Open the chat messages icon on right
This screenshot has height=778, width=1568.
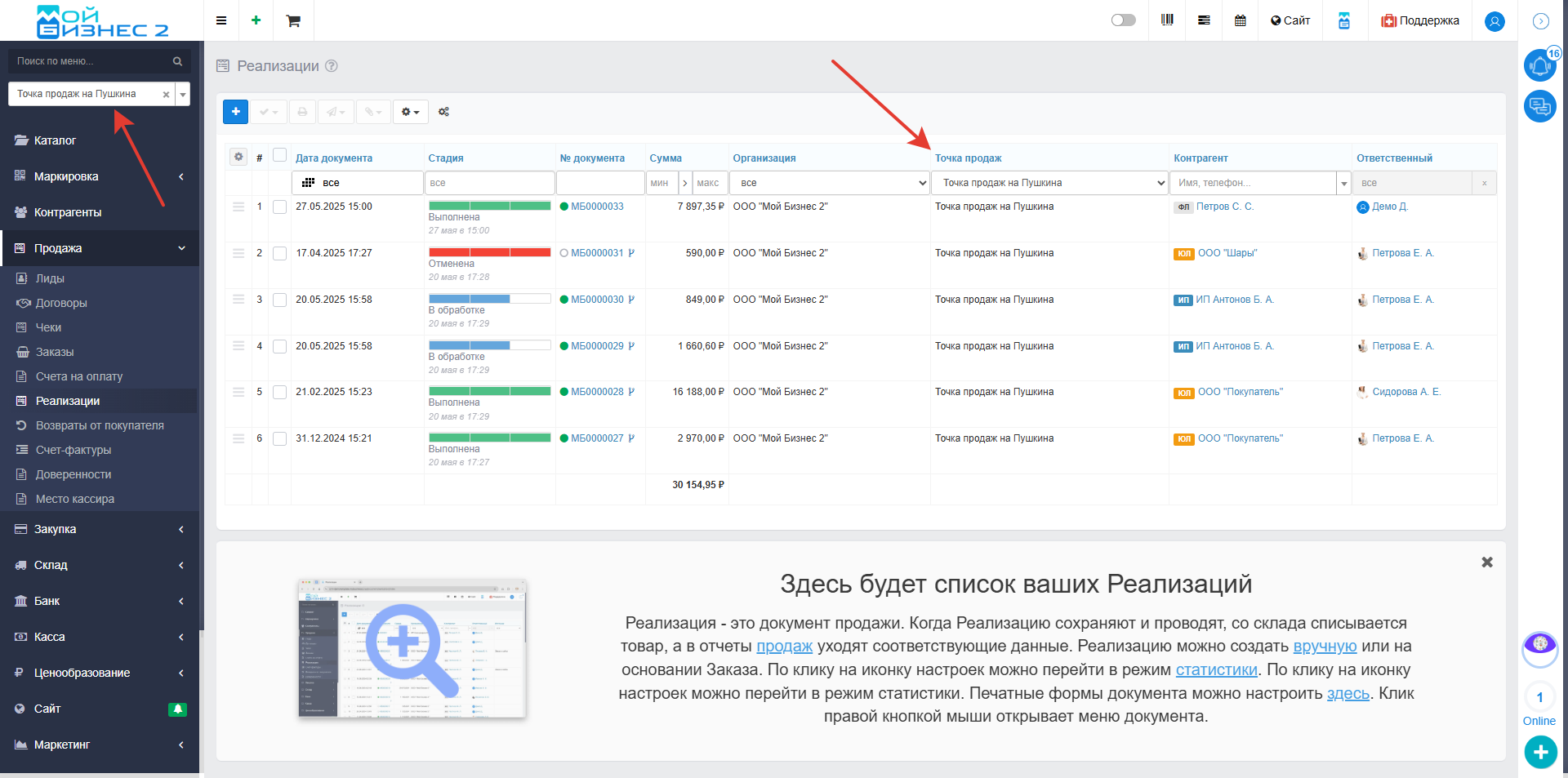point(1539,106)
